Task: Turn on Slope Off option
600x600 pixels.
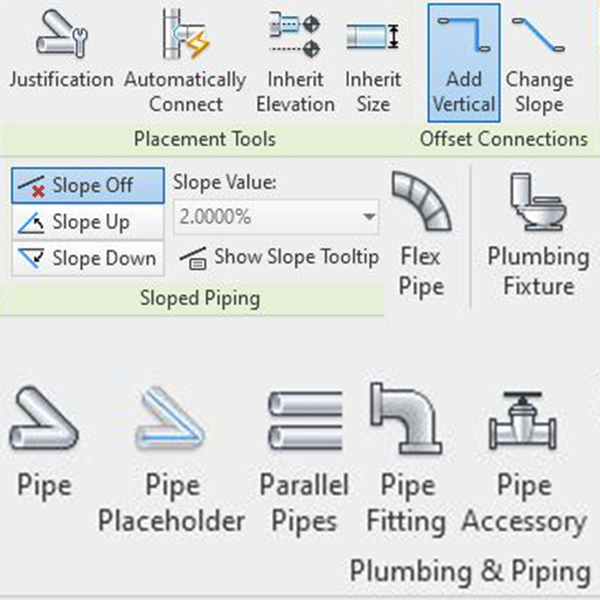Action: tap(88, 186)
